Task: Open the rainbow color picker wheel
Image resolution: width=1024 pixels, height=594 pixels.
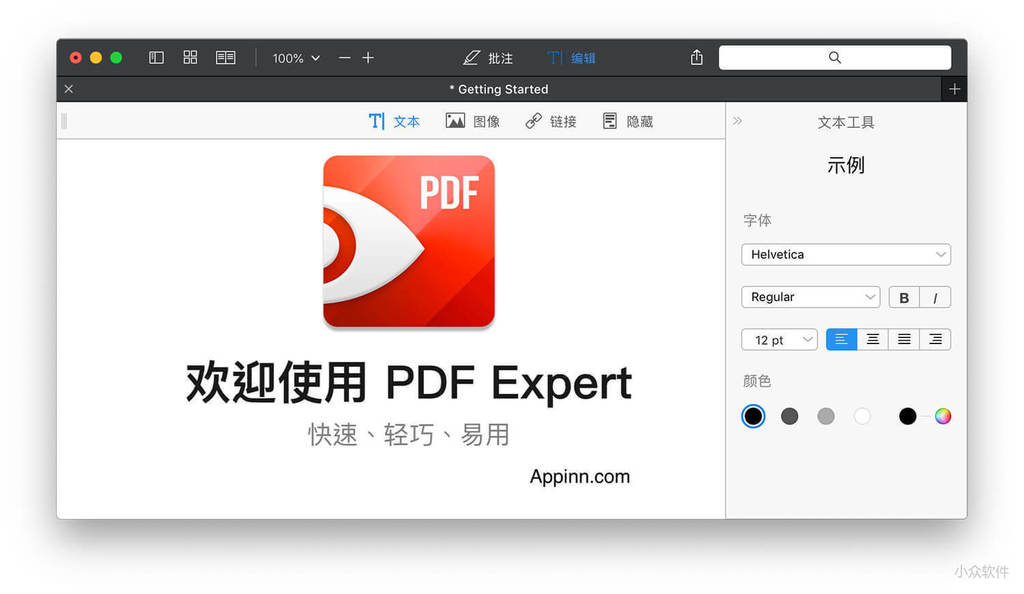Action: 942,416
